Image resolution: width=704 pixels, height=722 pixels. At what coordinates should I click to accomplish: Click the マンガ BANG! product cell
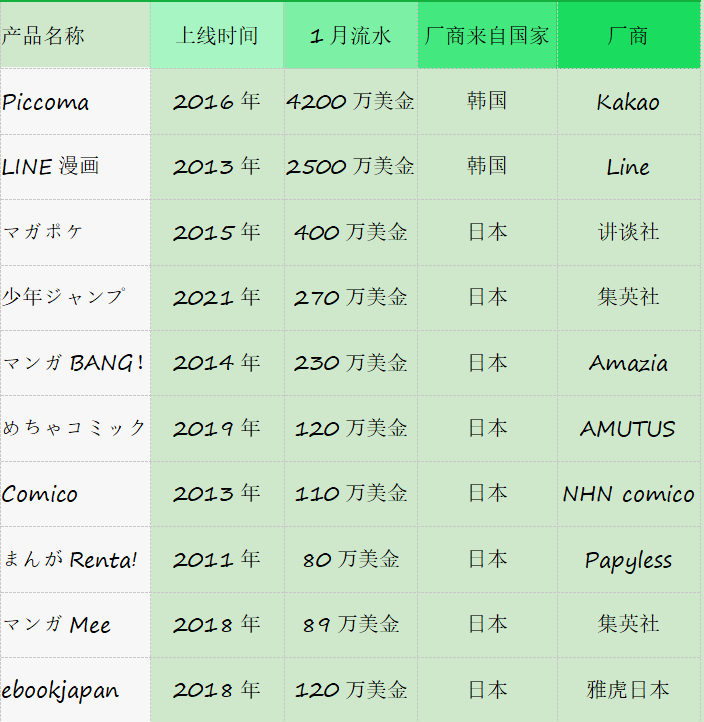click(x=73, y=363)
